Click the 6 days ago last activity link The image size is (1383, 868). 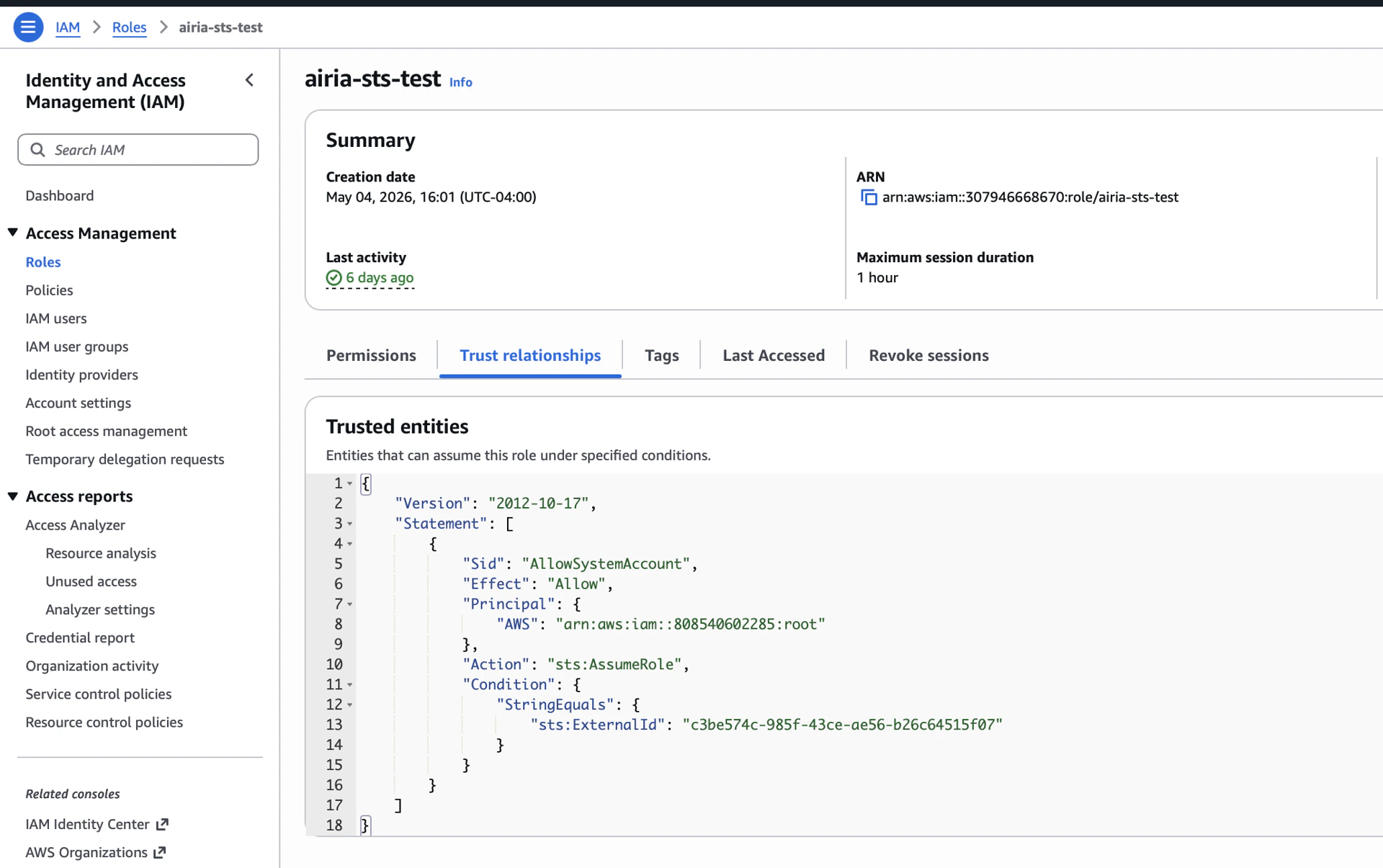click(x=380, y=278)
